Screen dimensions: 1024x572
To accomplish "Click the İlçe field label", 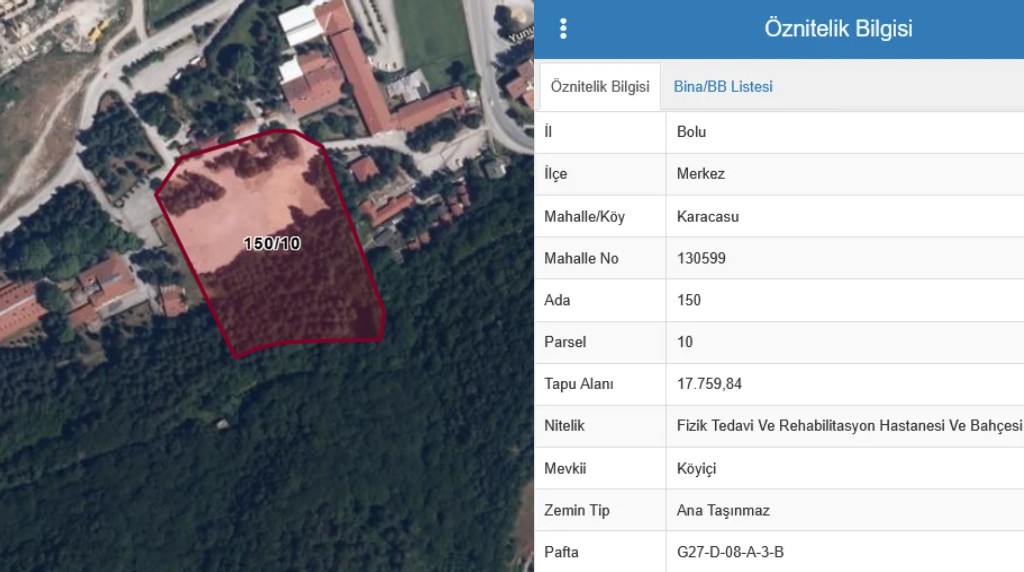I will (556, 174).
